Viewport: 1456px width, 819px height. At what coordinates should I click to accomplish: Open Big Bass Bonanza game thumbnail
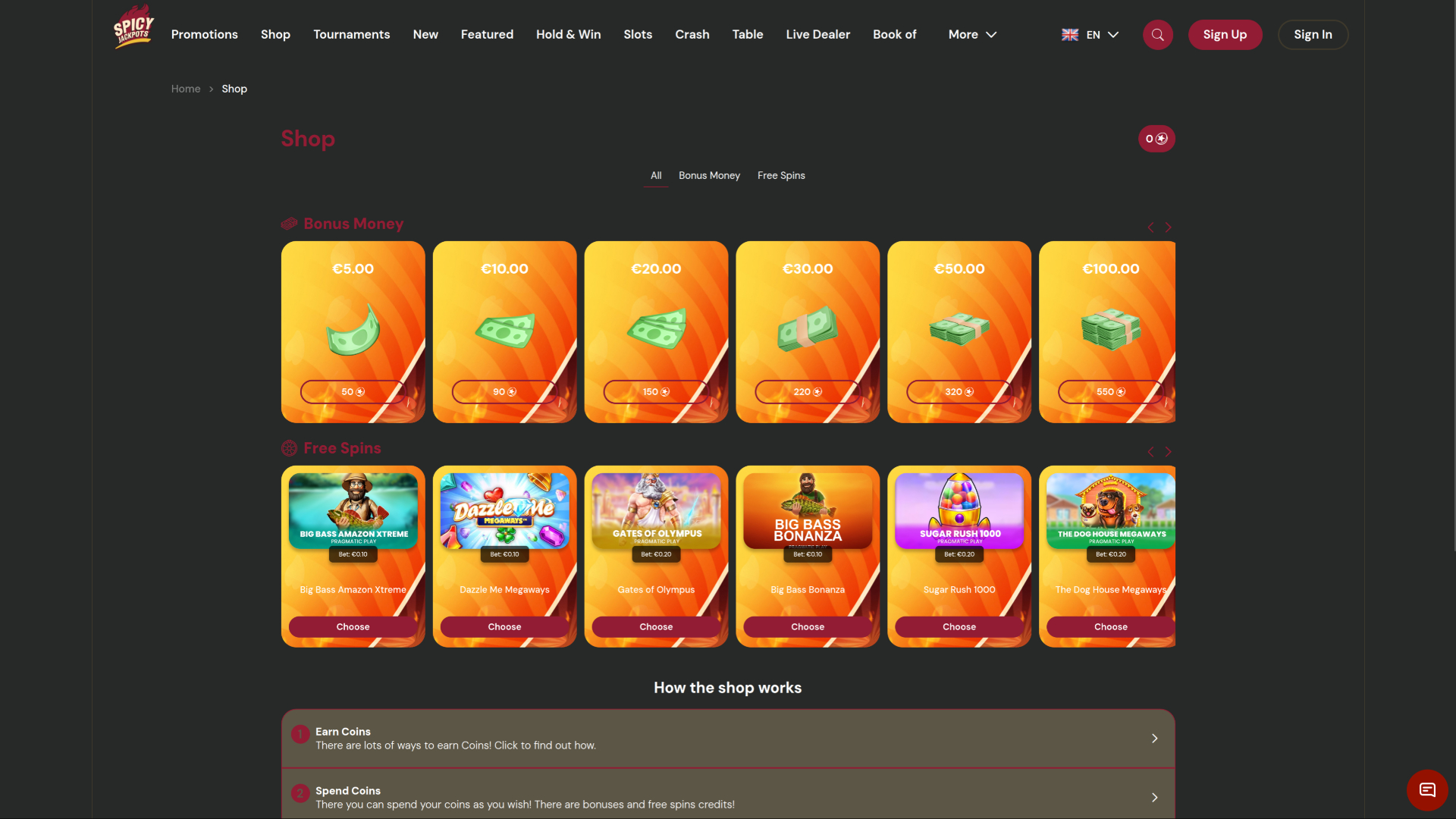[808, 511]
